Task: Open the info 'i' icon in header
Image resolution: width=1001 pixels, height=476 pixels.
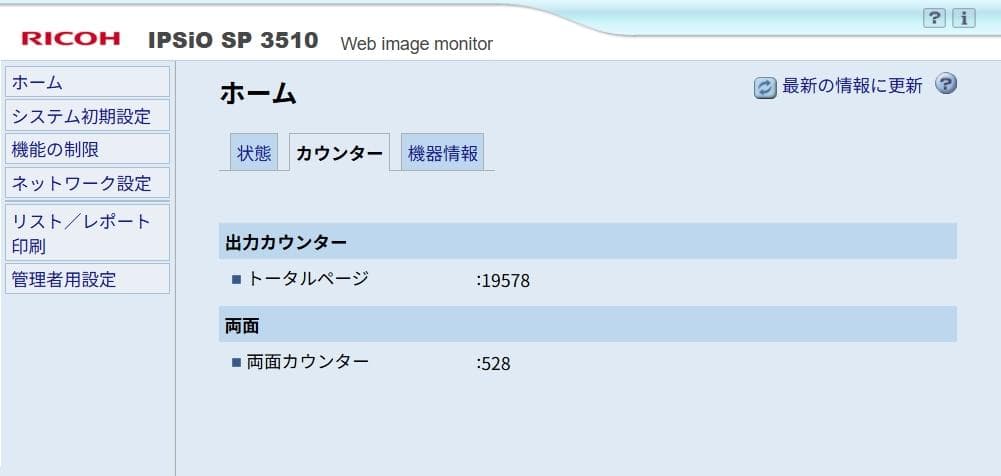Action: pyautogui.click(x=964, y=19)
